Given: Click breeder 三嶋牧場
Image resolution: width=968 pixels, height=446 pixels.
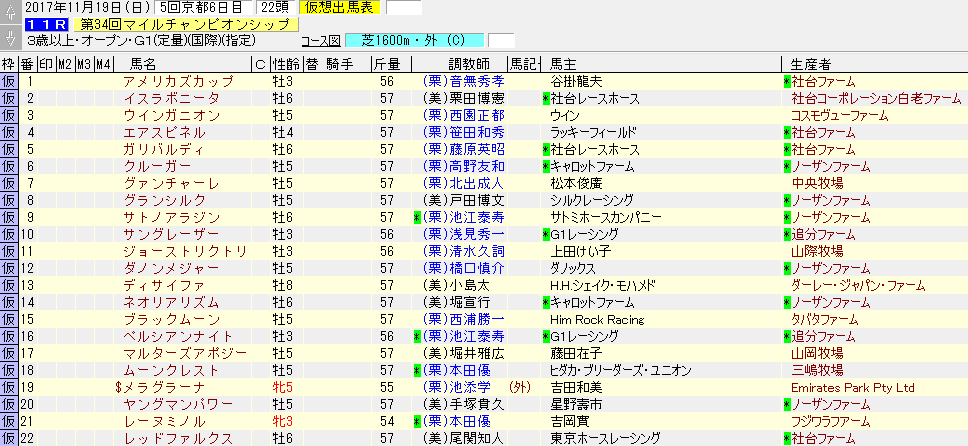Looking at the screenshot, I should (x=817, y=370).
